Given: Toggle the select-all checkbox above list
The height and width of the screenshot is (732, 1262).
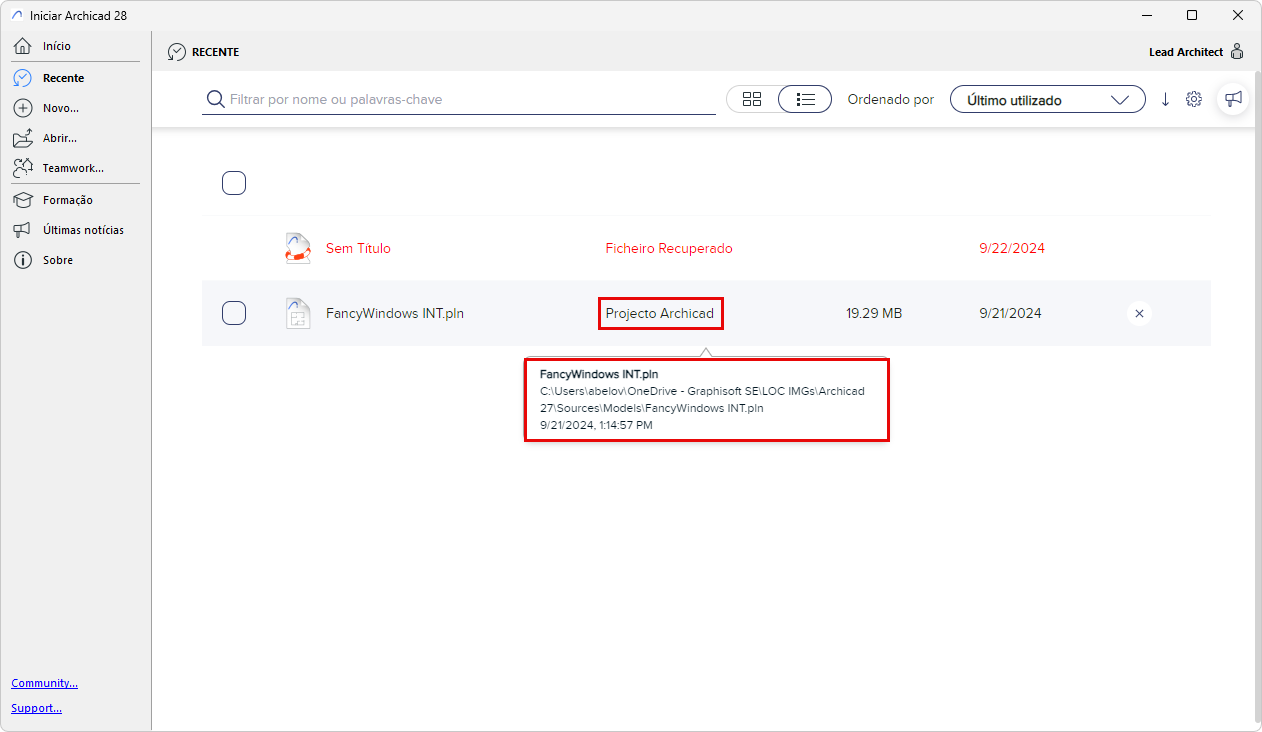Looking at the screenshot, I should [234, 183].
